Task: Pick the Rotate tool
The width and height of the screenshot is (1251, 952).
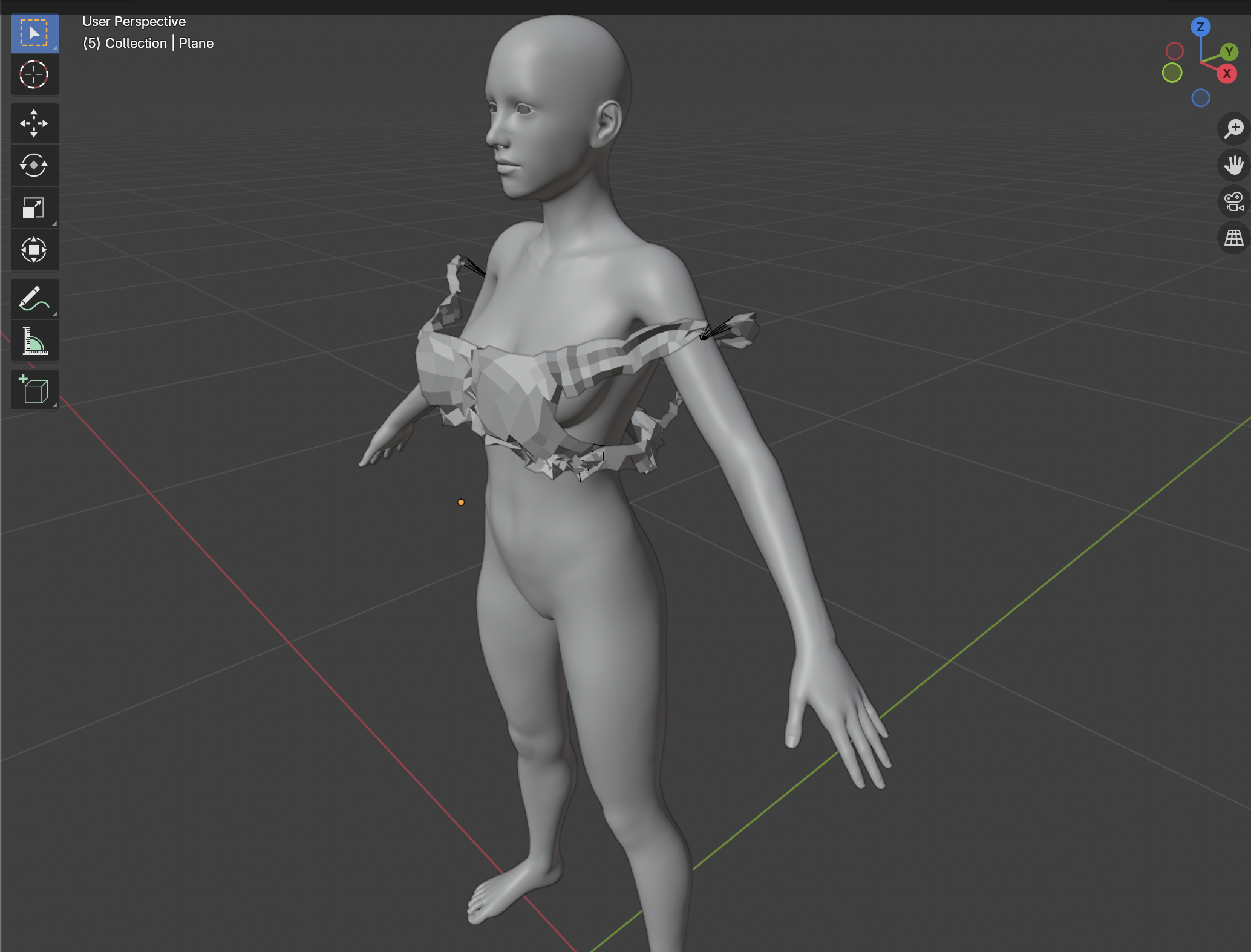Action: [34, 165]
